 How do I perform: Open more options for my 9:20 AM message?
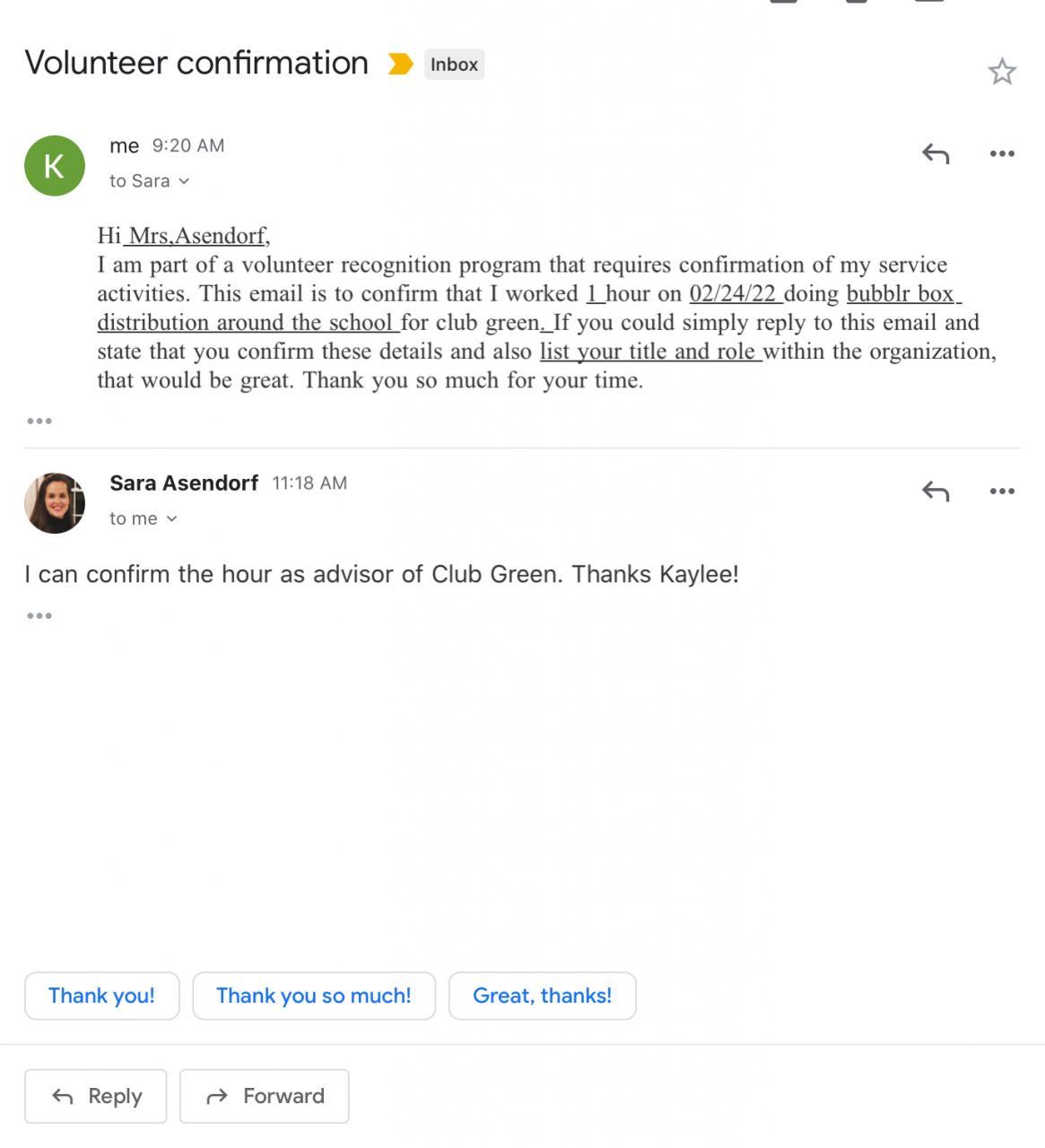[1002, 153]
